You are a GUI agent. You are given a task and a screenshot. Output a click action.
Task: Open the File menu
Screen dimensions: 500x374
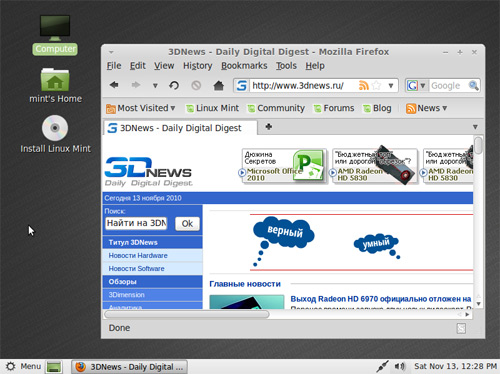[x=114, y=66]
